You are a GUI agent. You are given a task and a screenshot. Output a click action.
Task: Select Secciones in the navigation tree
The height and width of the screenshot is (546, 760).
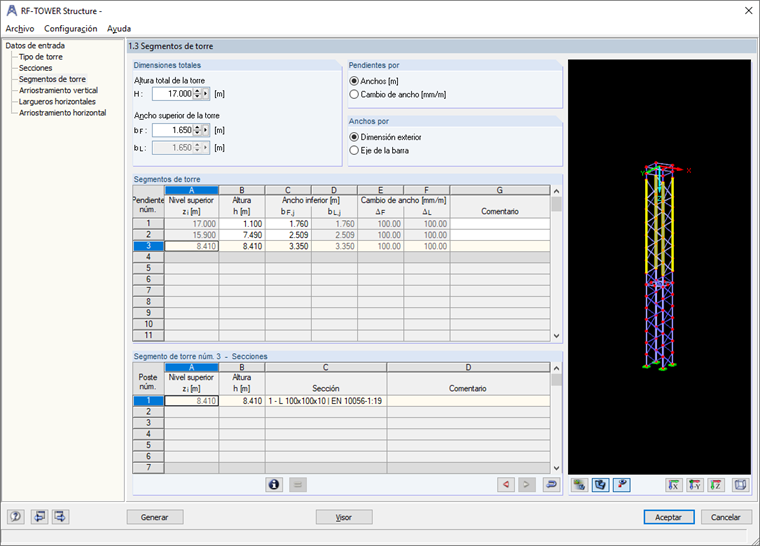pos(35,68)
